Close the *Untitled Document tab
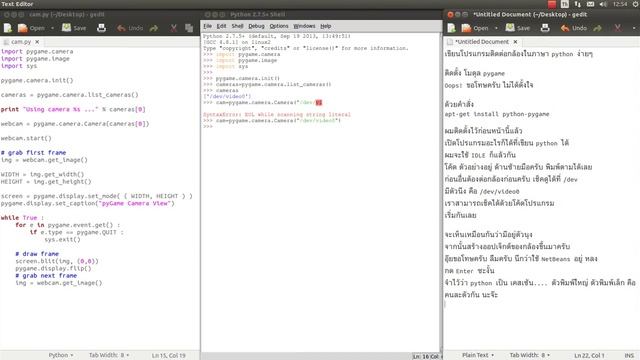 tap(515, 42)
